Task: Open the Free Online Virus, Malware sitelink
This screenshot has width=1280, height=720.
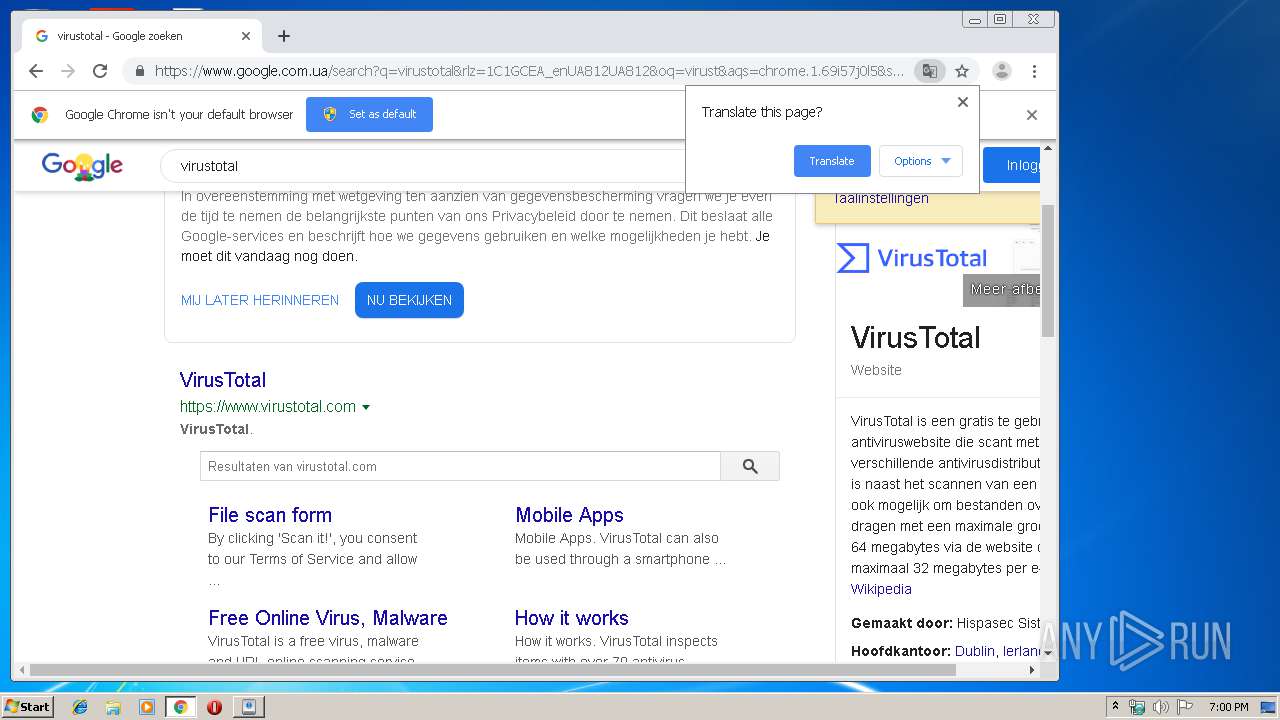Action: 328,618
